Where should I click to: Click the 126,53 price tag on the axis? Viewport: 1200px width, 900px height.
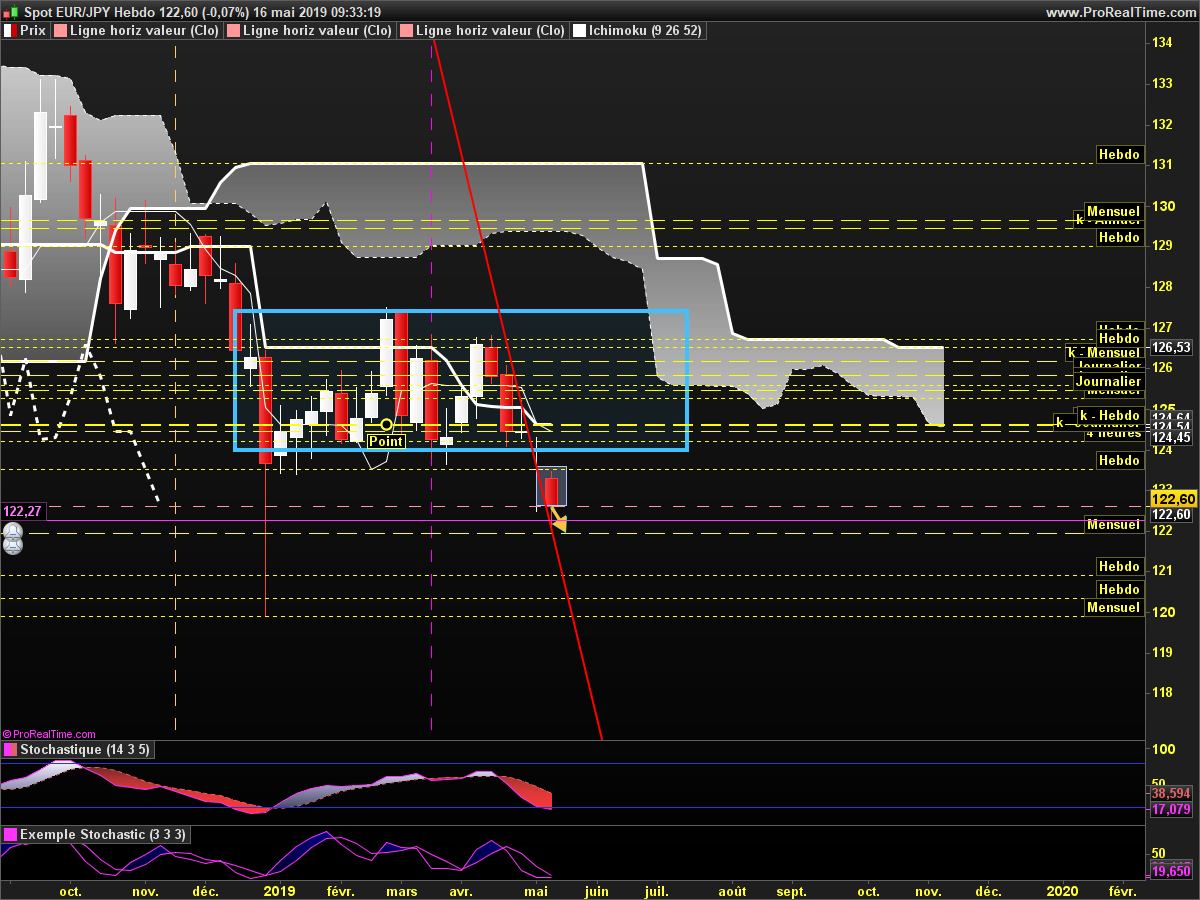click(1171, 348)
